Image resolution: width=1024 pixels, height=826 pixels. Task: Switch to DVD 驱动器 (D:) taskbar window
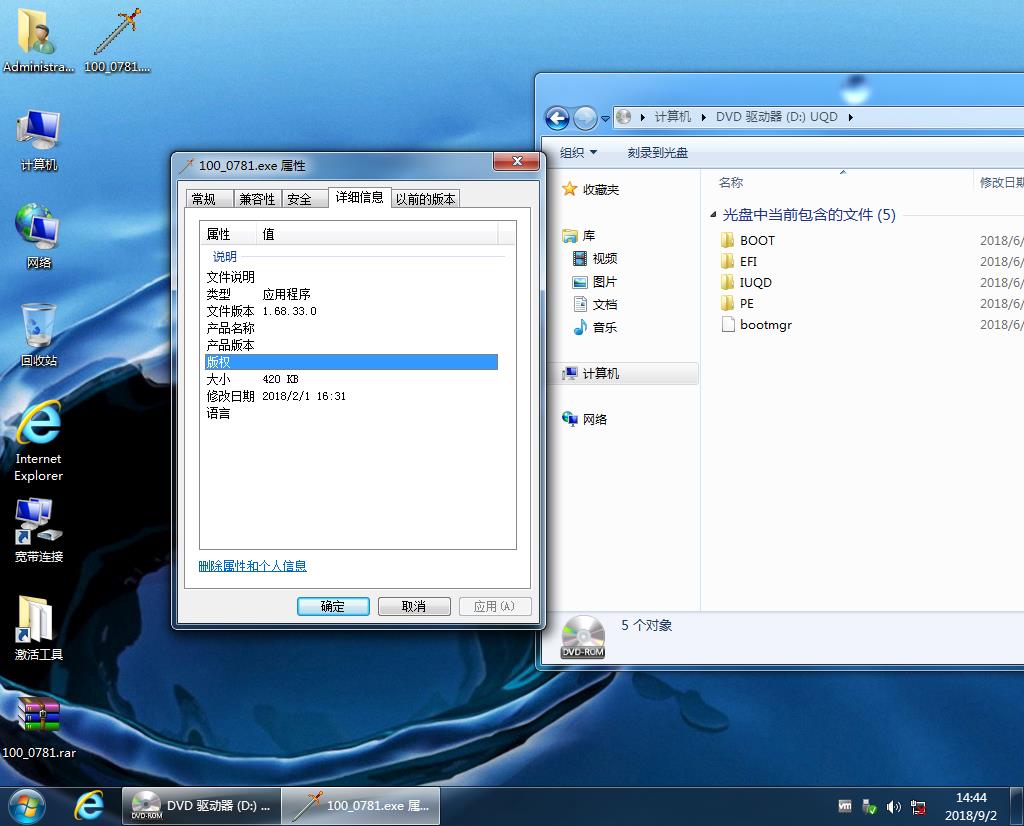[201, 806]
